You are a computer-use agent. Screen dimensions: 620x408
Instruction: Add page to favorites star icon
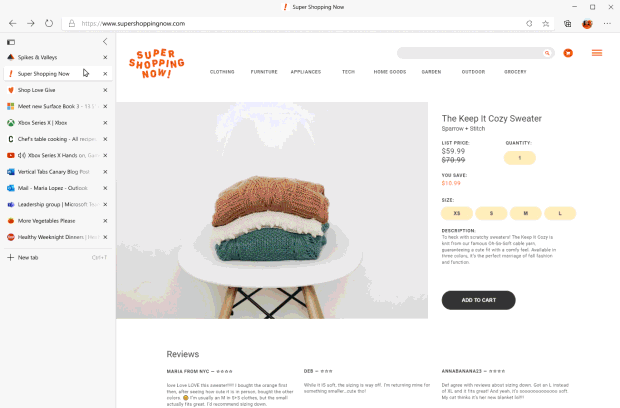pos(546,24)
